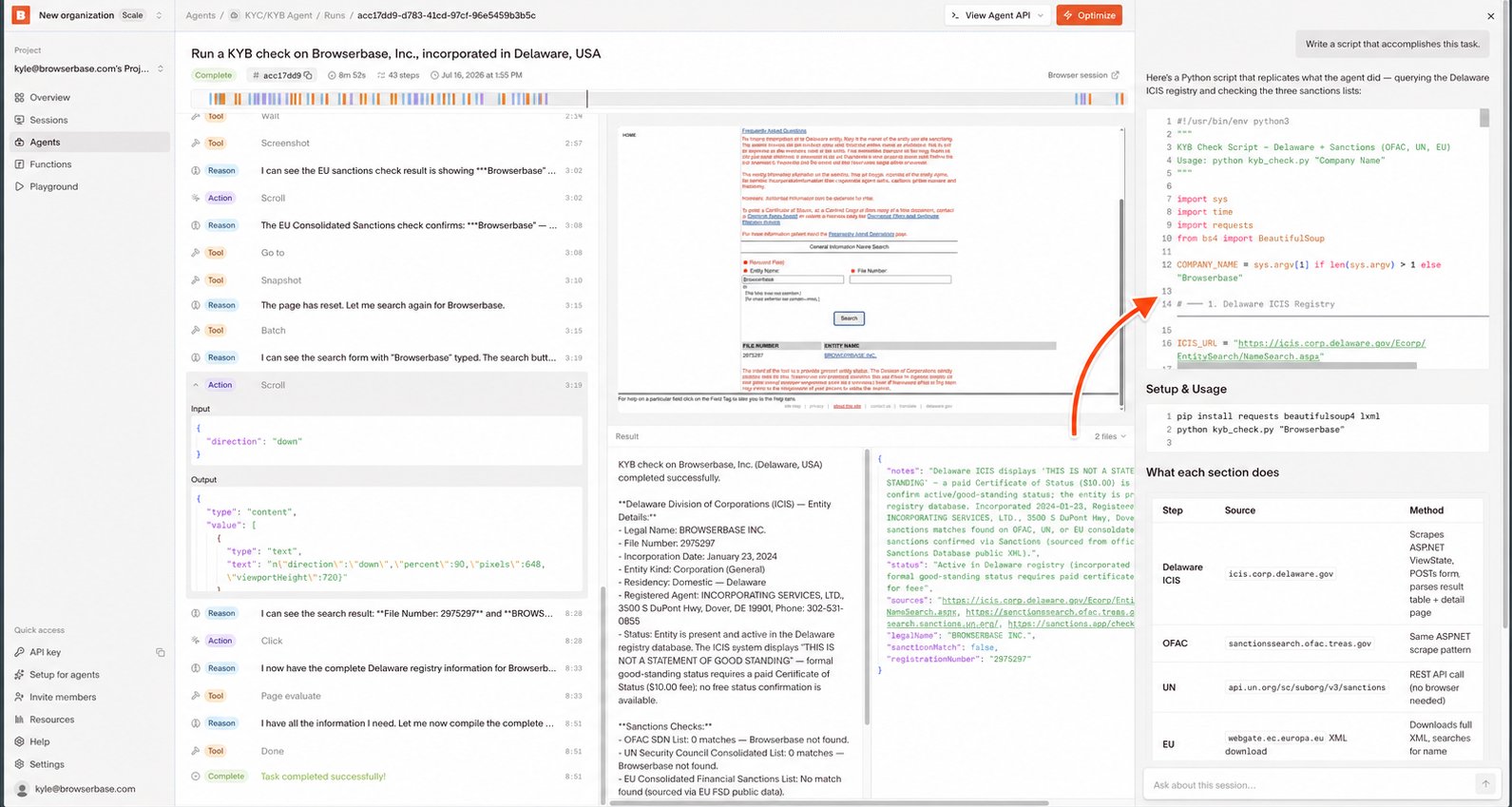Click "Task completed successfully!" text
Viewport: 1512px width, 807px height.
coord(323,777)
